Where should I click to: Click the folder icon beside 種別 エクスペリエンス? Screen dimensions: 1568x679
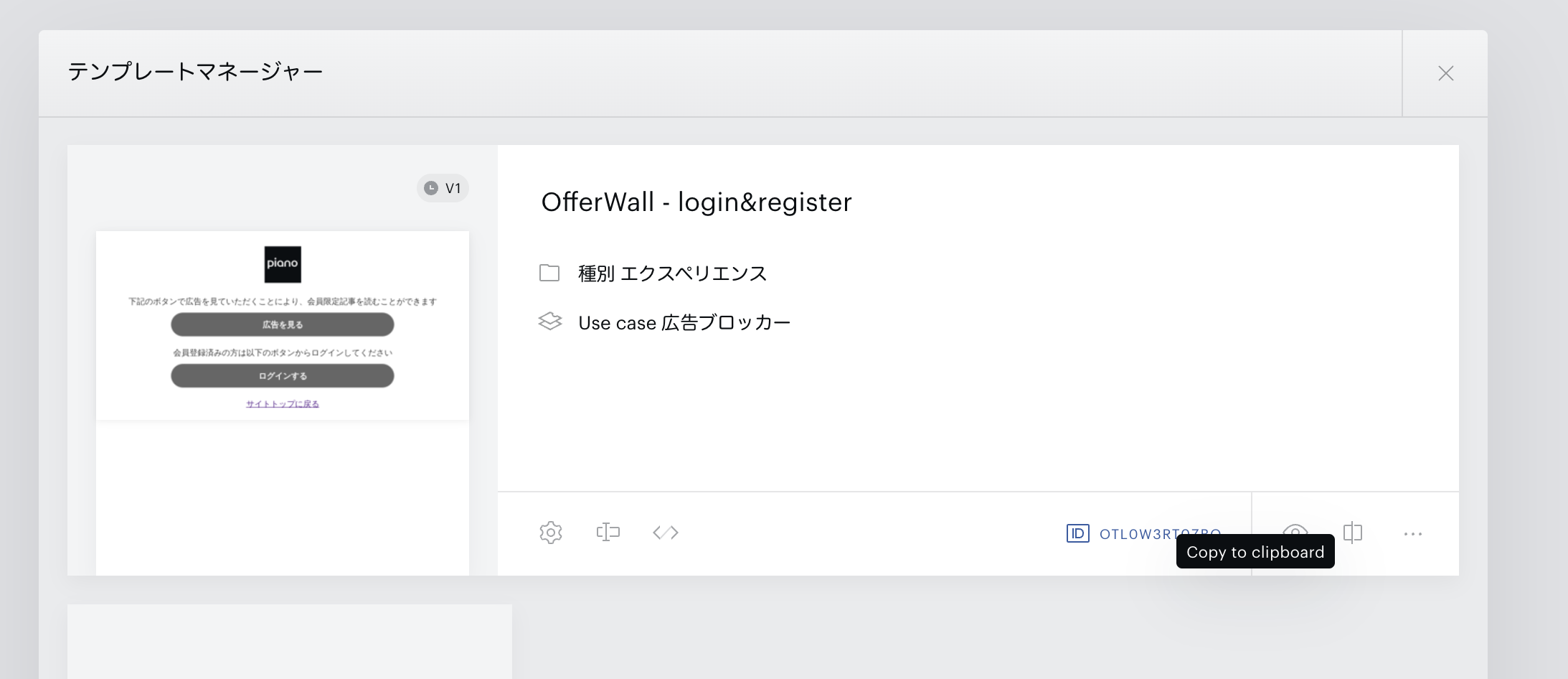pos(549,273)
